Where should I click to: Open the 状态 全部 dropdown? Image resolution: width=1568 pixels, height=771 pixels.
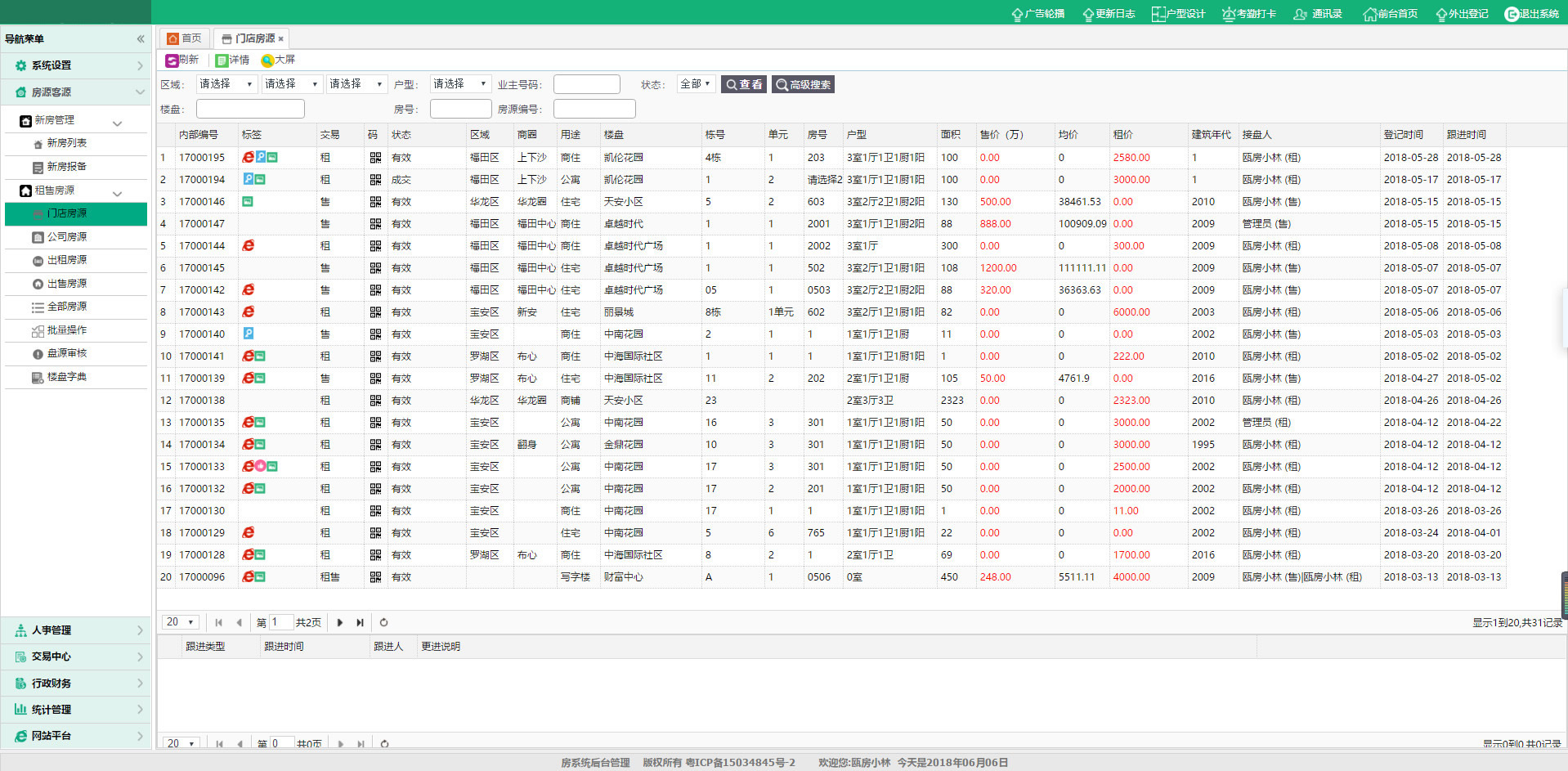[x=696, y=84]
